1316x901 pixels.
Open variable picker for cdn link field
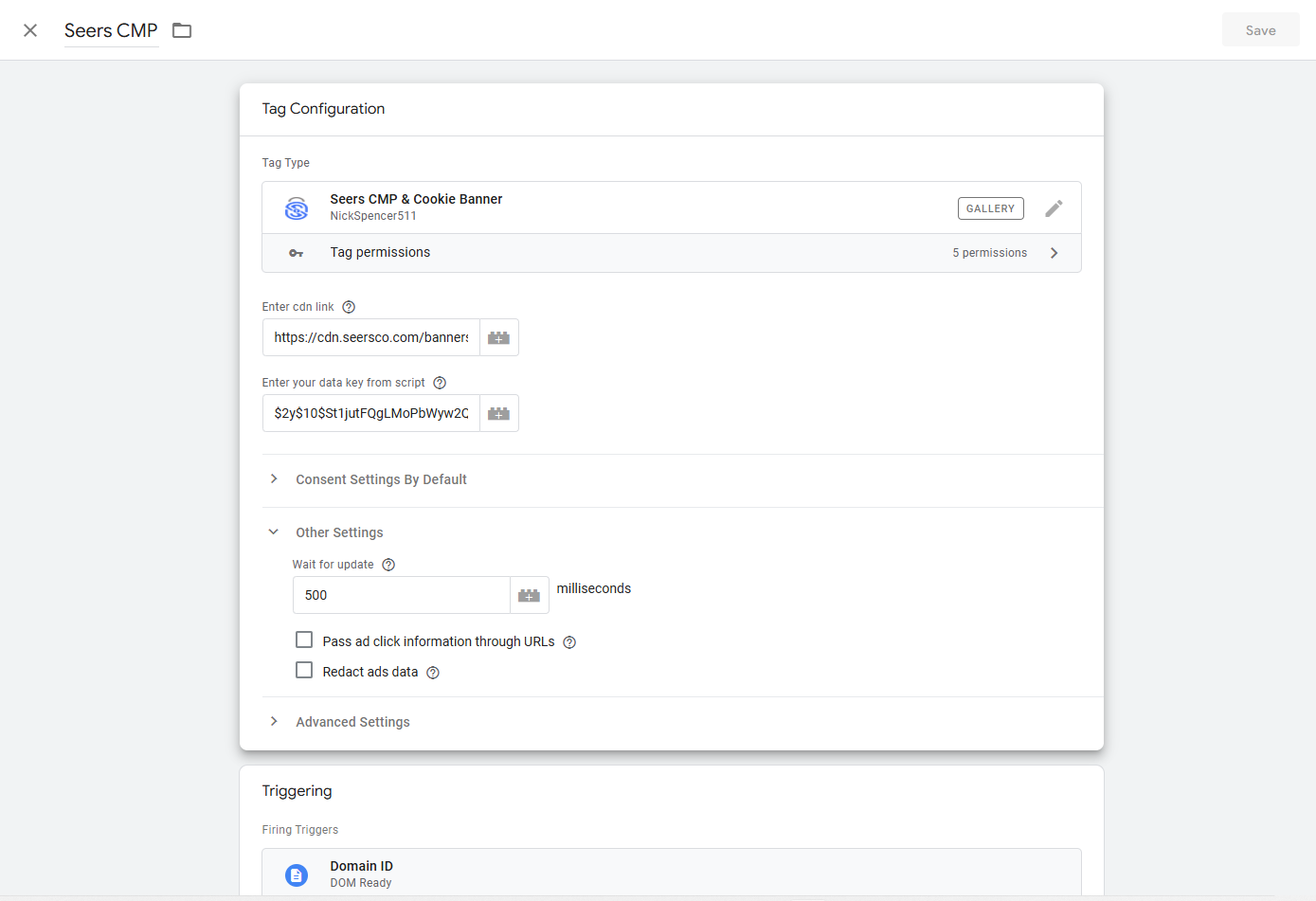point(498,337)
